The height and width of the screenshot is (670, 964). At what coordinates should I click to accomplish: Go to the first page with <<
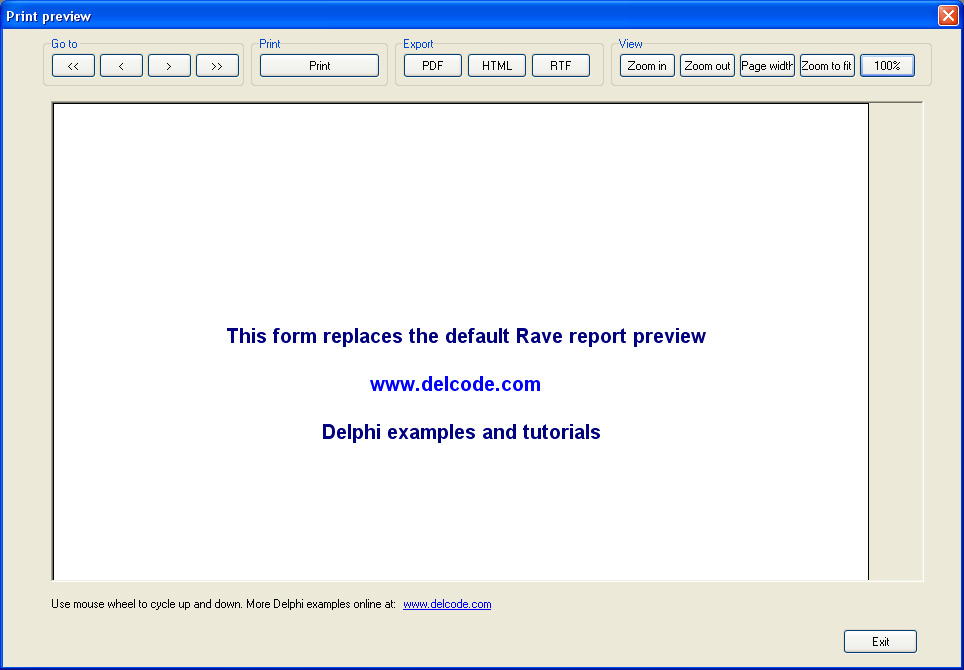73,66
